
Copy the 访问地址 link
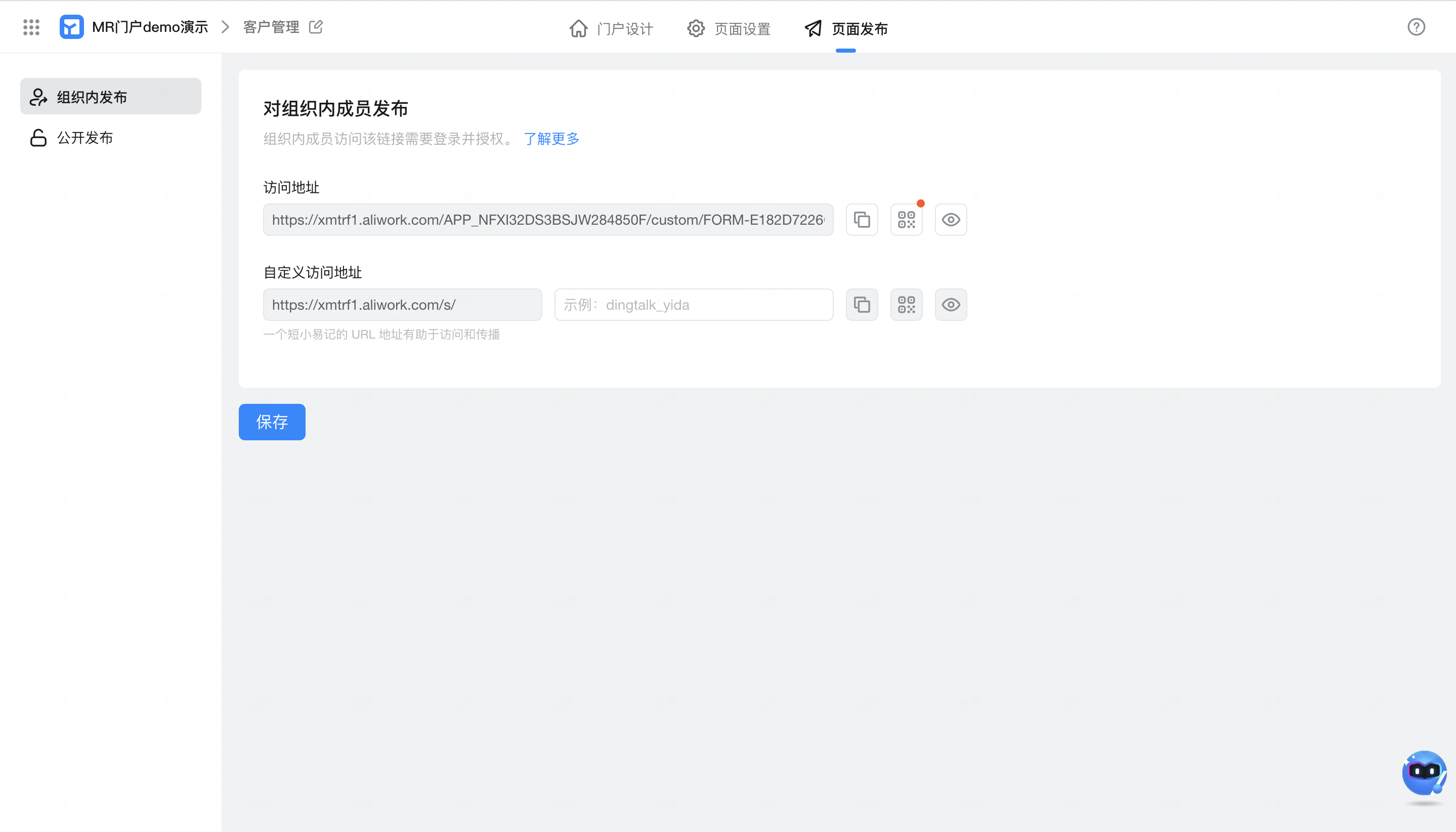pyautogui.click(x=862, y=220)
